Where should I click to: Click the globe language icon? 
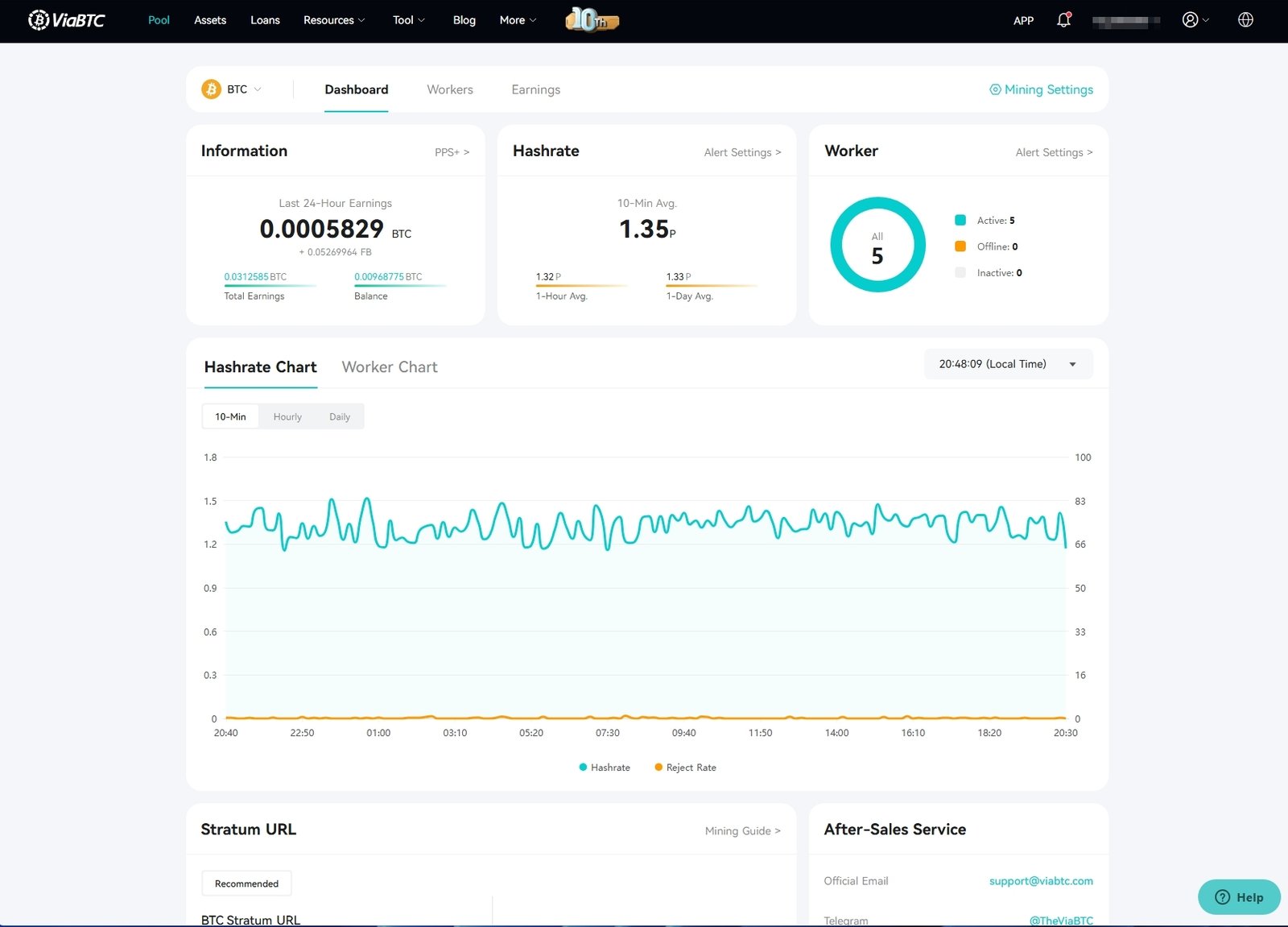pos(1245,20)
